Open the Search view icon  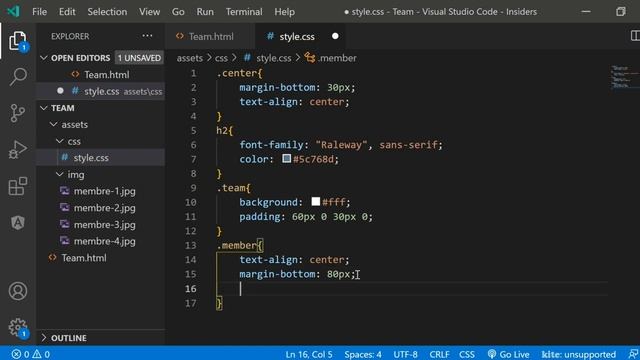(x=18, y=76)
